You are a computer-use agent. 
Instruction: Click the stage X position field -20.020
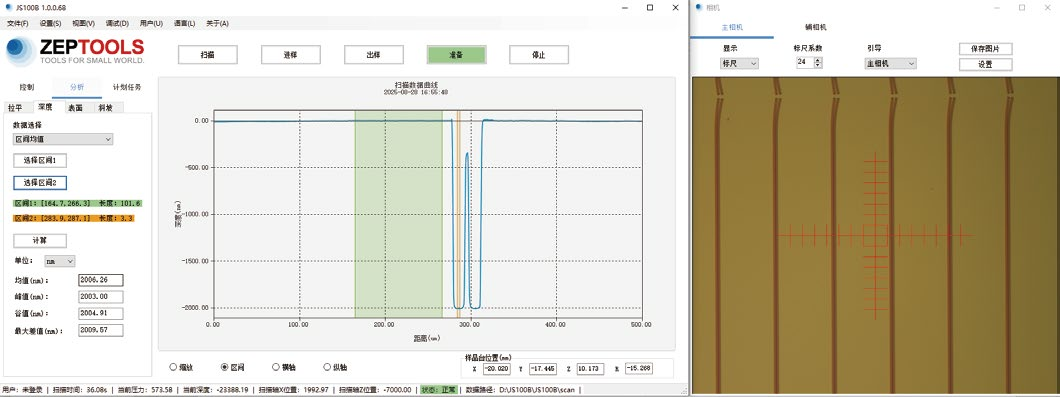(496, 369)
